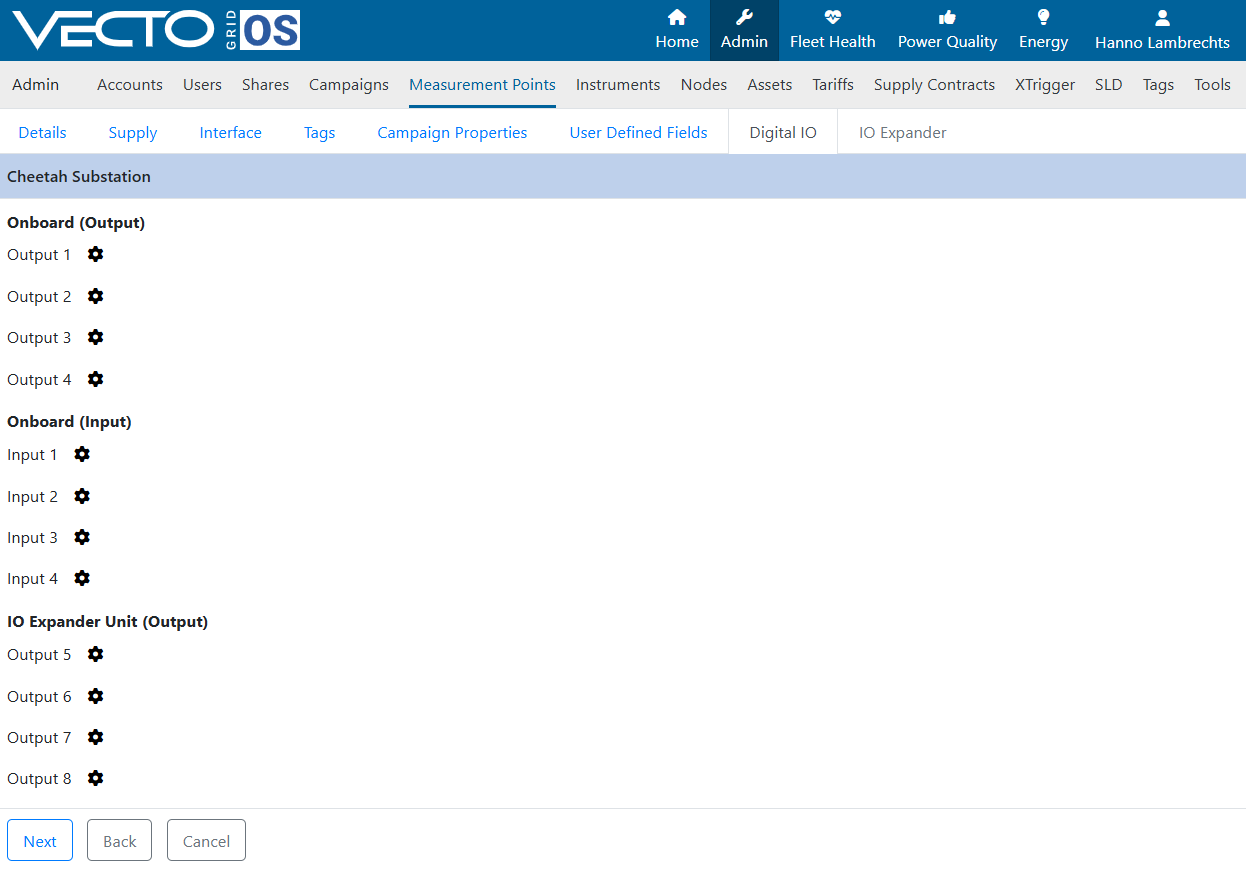Open settings gear for Output 8
Image resolution: width=1246 pixels, height=870 pixels.
coord(95,778)
